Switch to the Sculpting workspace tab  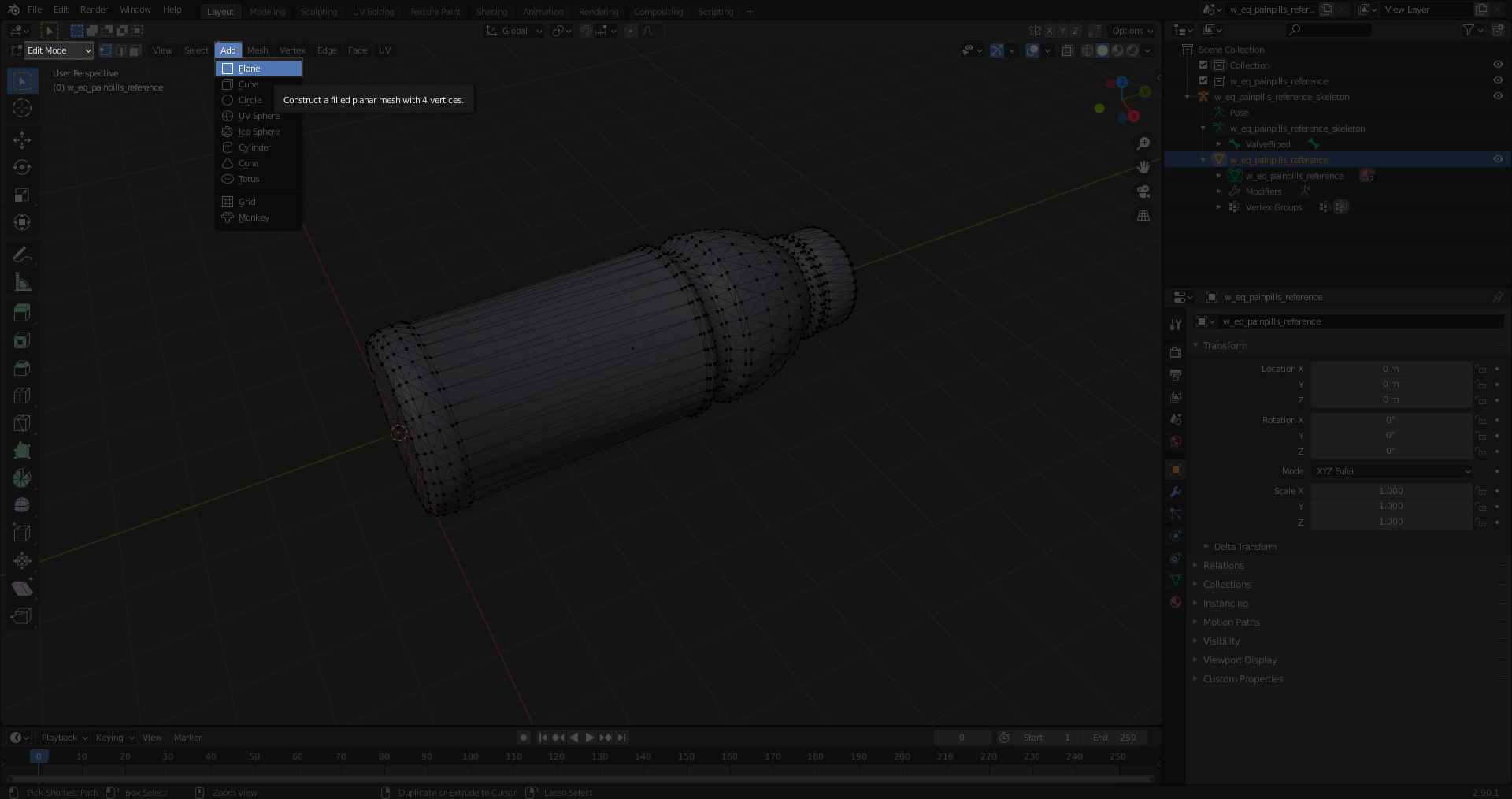point(319,12)
